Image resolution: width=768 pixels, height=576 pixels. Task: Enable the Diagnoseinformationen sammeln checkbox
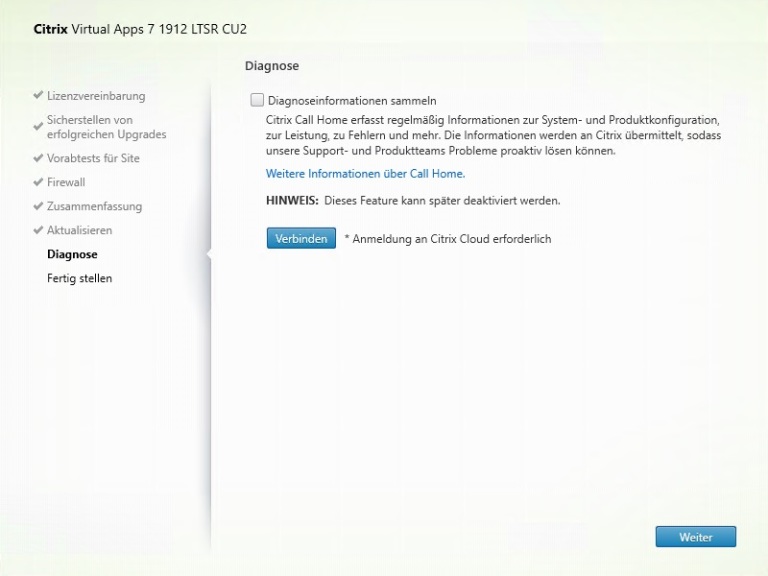pyautogui.click(x=257, y=100)
